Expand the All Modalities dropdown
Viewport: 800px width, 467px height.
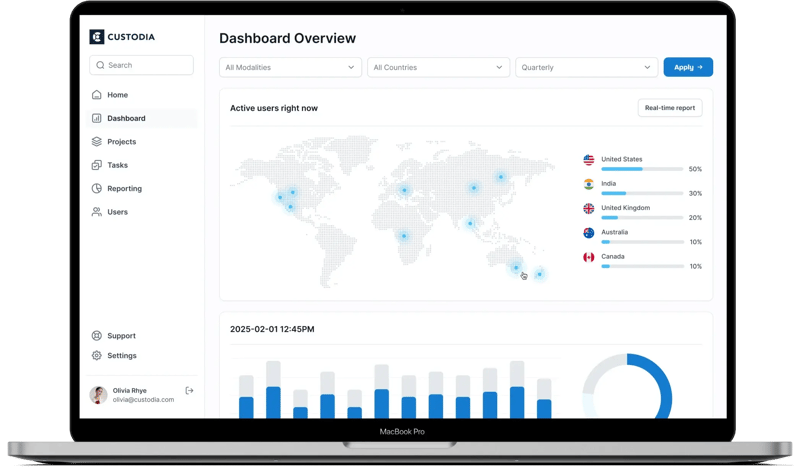[x=290, y=68]
